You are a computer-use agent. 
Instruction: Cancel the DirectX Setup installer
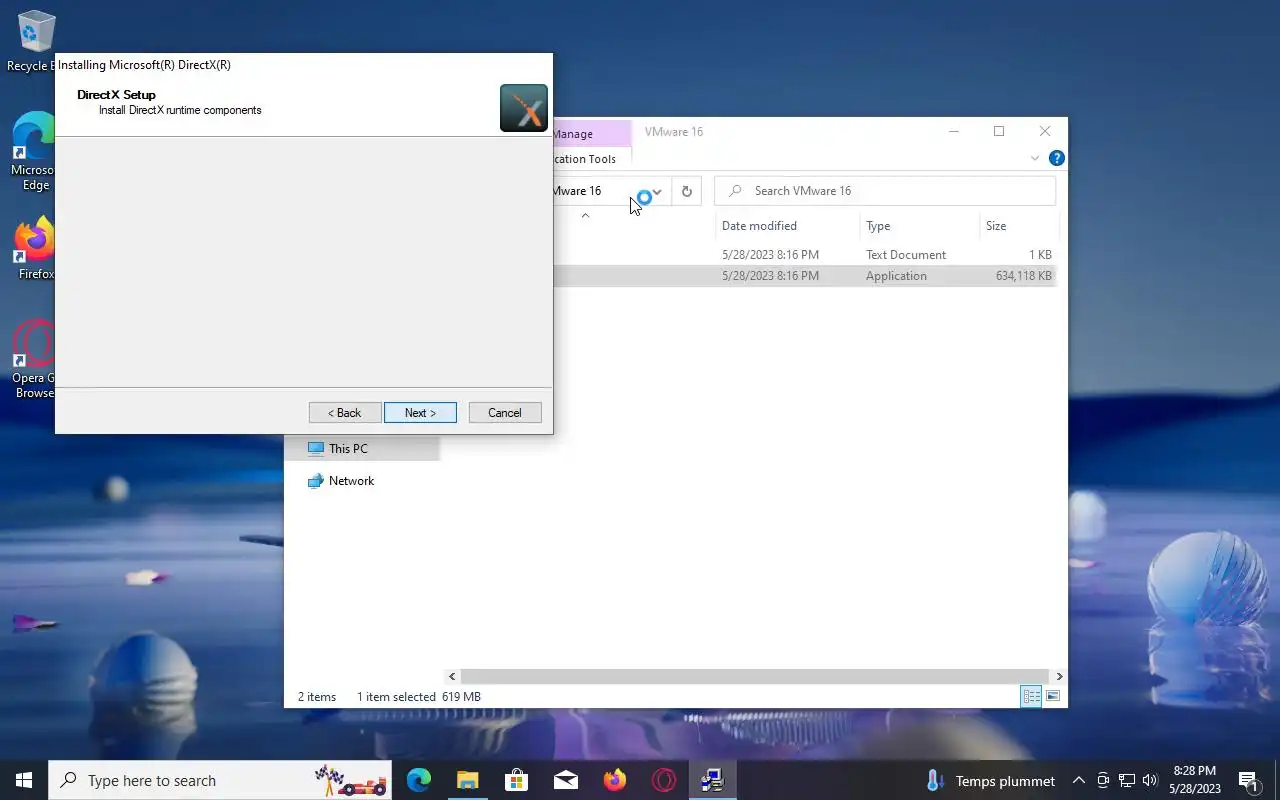(505, 413)
